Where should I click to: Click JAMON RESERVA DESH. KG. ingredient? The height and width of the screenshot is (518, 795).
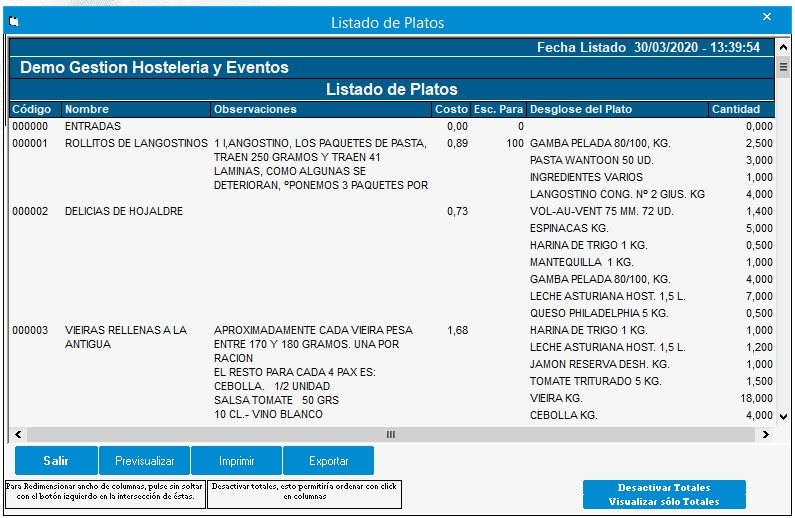tap(599, 364)
